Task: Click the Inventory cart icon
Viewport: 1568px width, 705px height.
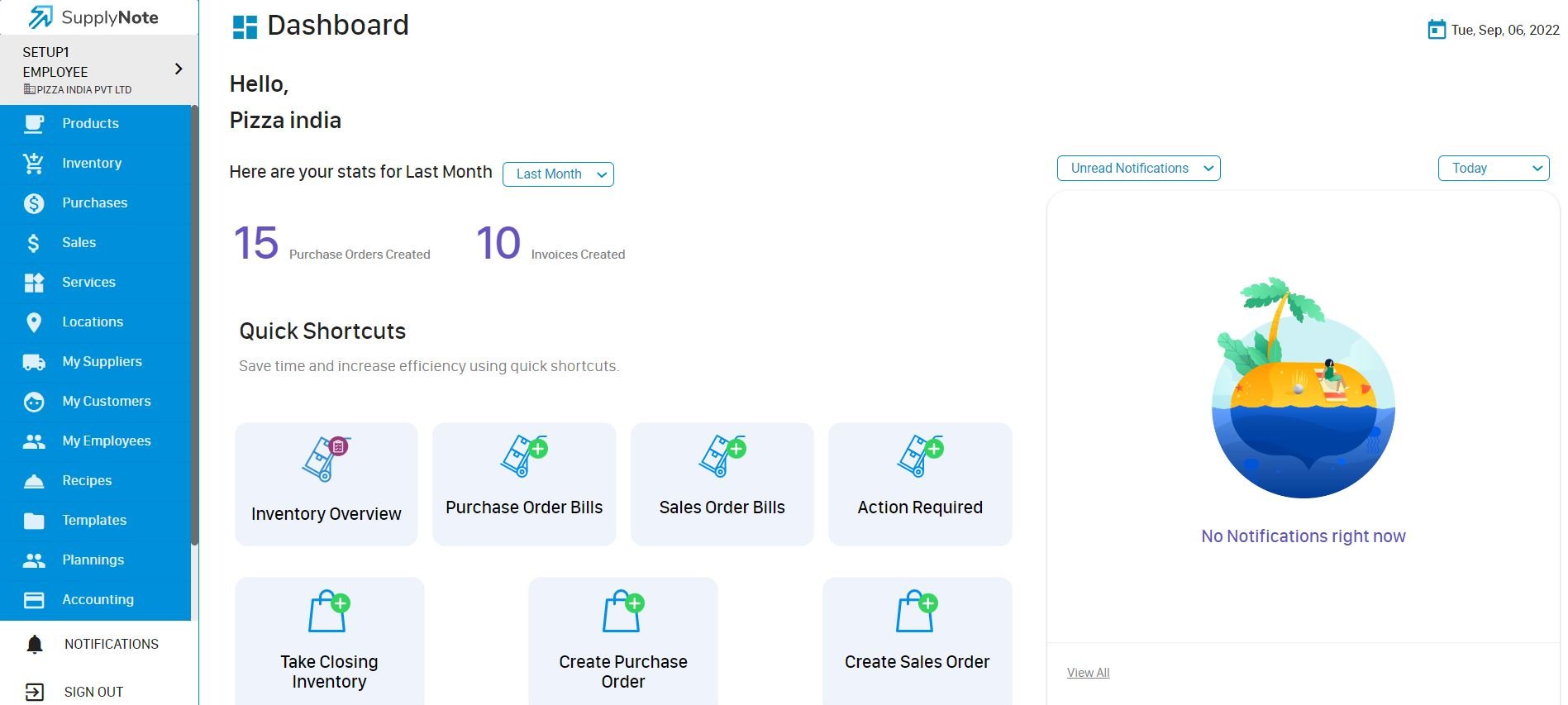Action: click(34, 164)
